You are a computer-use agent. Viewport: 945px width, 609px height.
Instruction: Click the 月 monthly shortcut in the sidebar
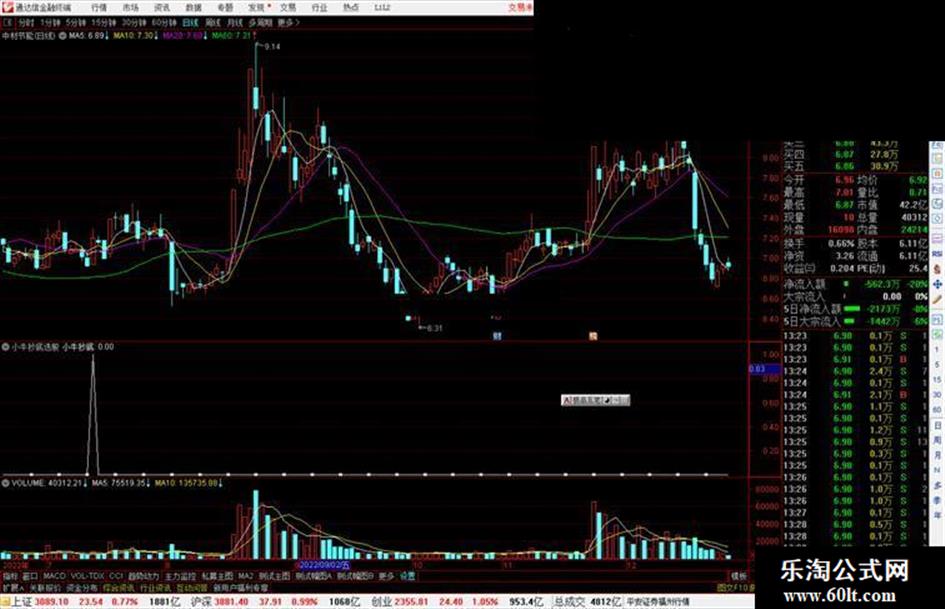click(x=937, y=455)
